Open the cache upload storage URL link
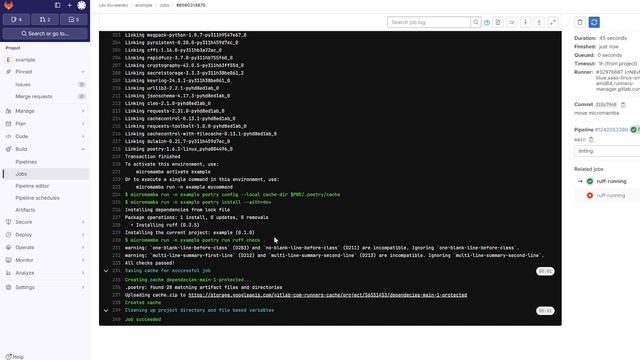Screen dimensions: 640x360 [327, 295]
